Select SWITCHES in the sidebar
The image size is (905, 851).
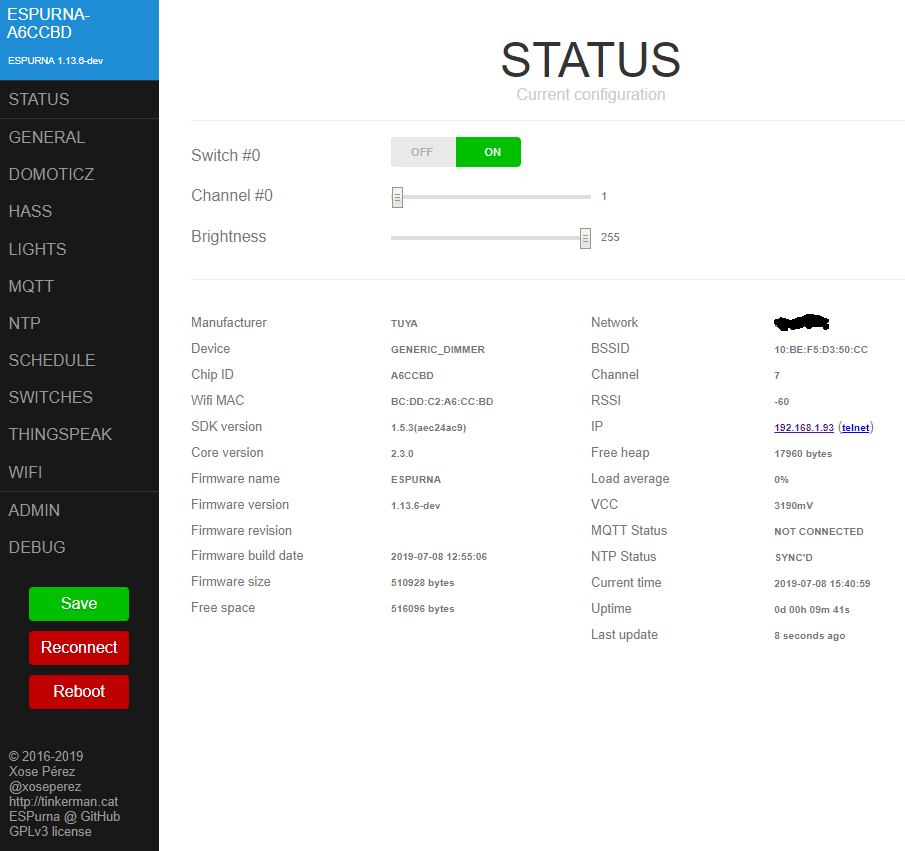tap(79, 397)
